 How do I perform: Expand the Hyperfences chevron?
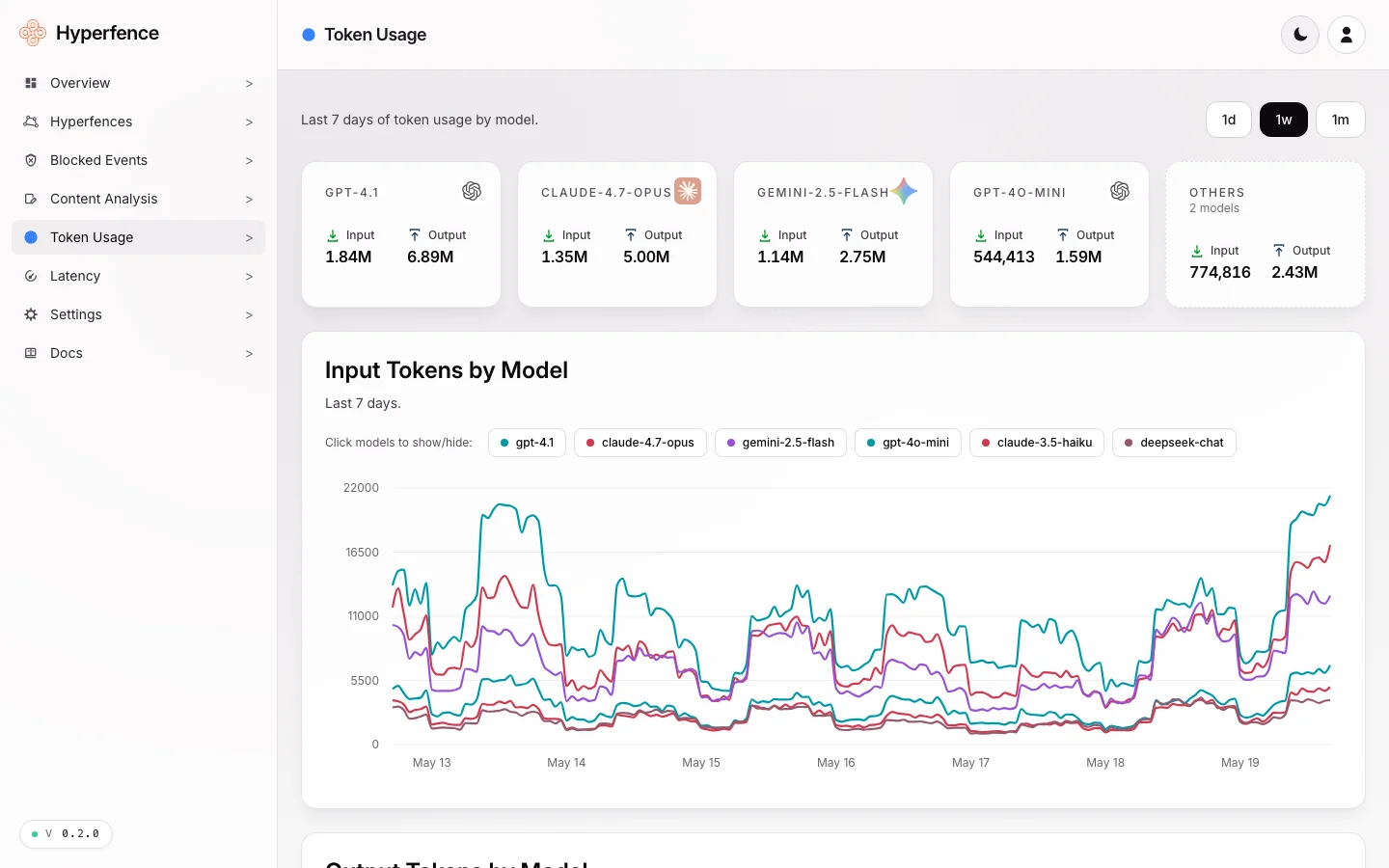(x=249, y=122)
